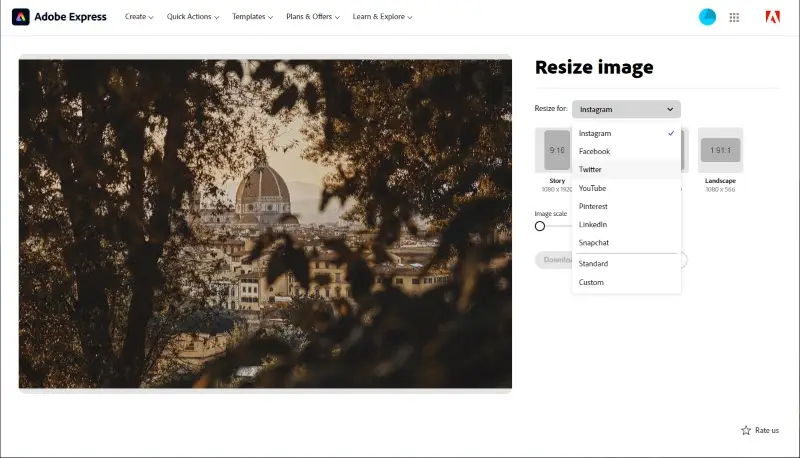The height and width of the screenshot is (458, 800).
Task: Choose Twitter in the resize list
Action: tap(590, 170)
